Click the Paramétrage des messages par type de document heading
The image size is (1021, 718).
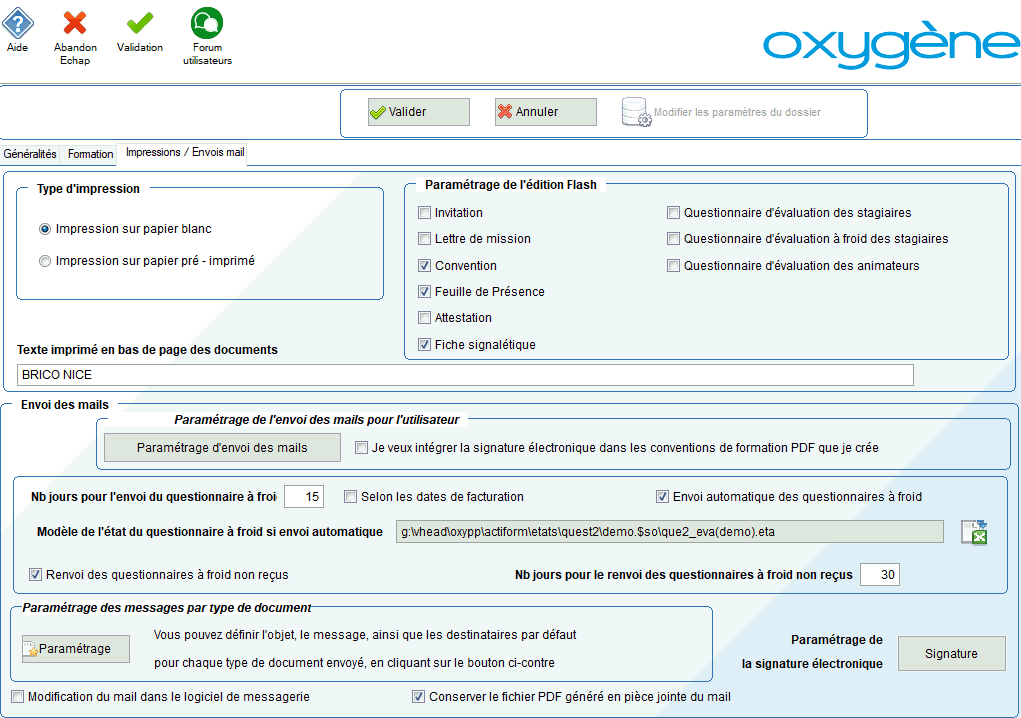tap(167, 607)
